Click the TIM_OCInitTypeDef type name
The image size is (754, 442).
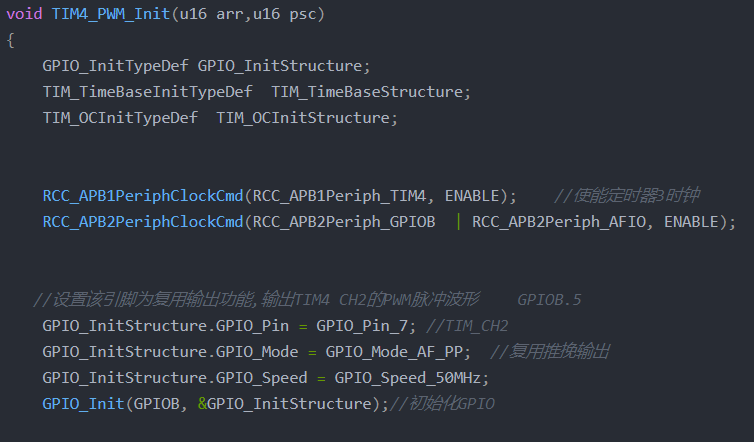coord(120,118)
